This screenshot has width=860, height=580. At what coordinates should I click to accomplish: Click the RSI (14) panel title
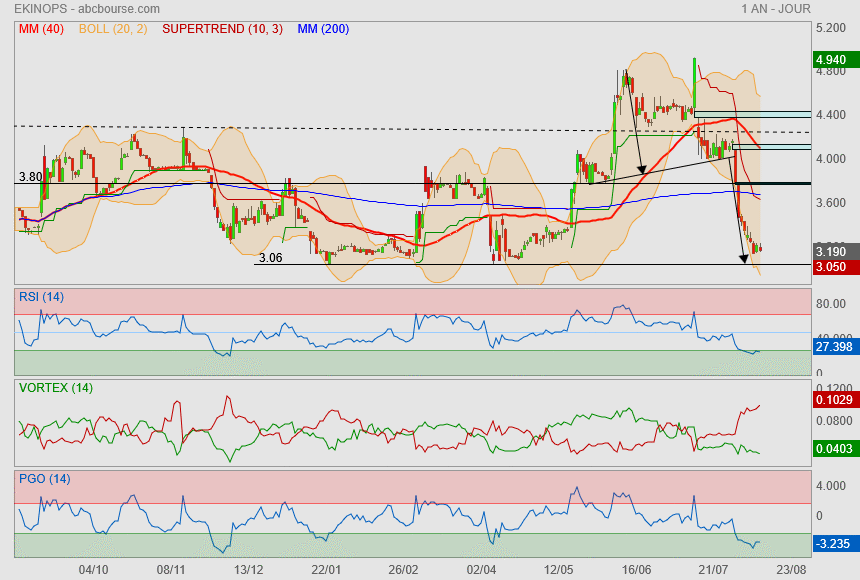point(41,297)
